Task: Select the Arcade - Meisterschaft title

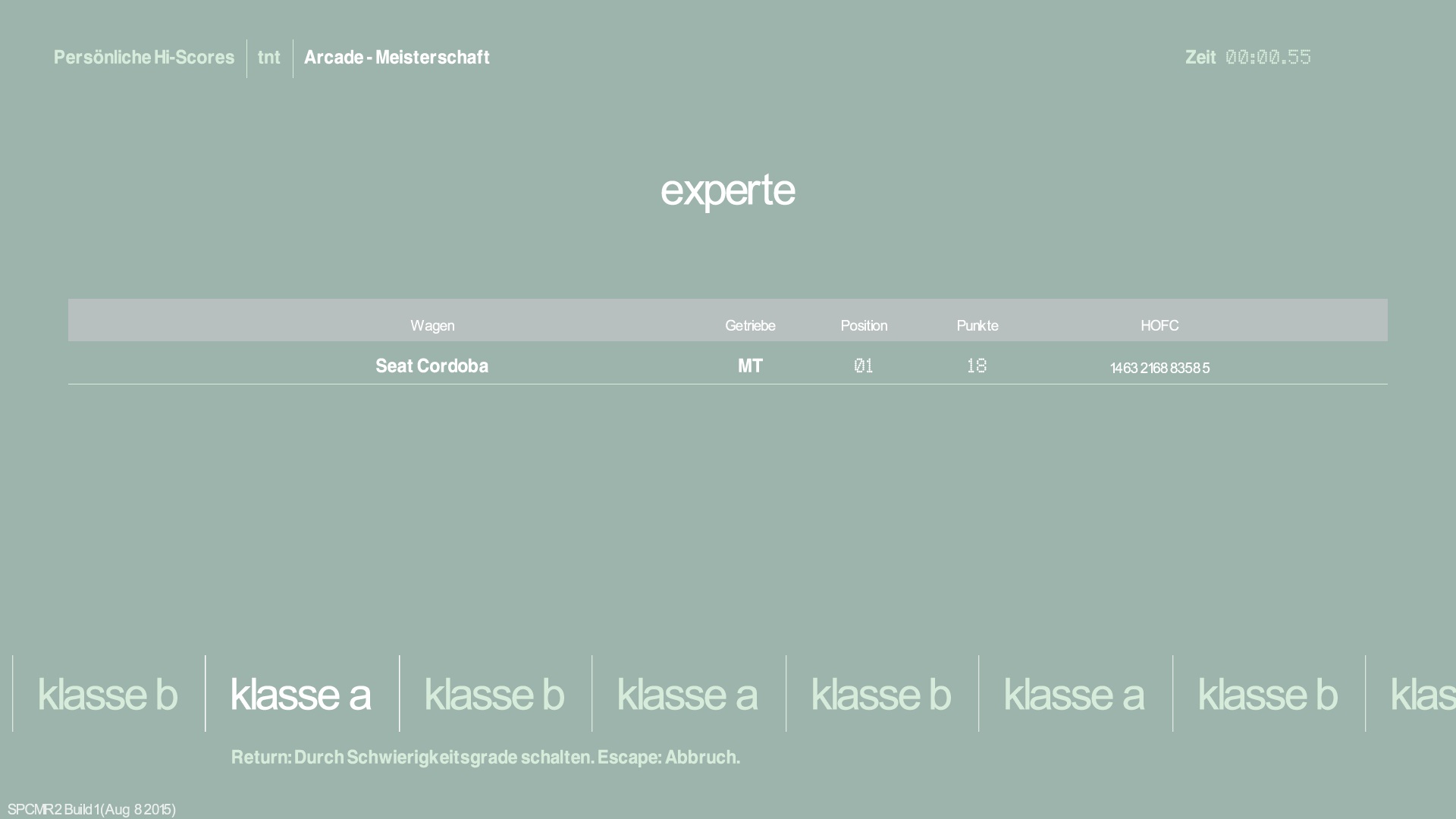Action: click(x=397, y=58)
